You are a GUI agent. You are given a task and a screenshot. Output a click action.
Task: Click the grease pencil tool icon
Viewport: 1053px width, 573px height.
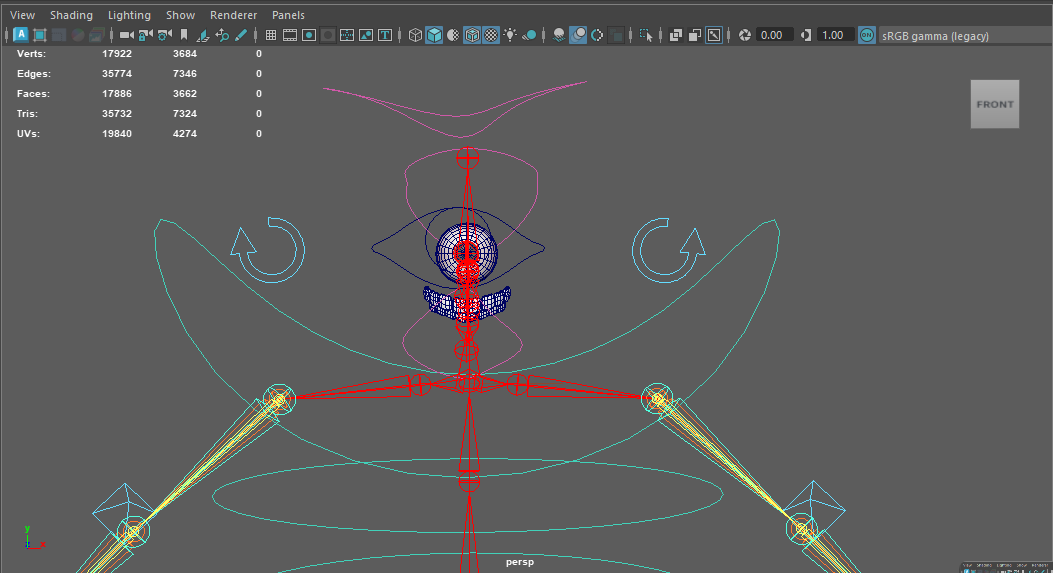pos(241,35)
